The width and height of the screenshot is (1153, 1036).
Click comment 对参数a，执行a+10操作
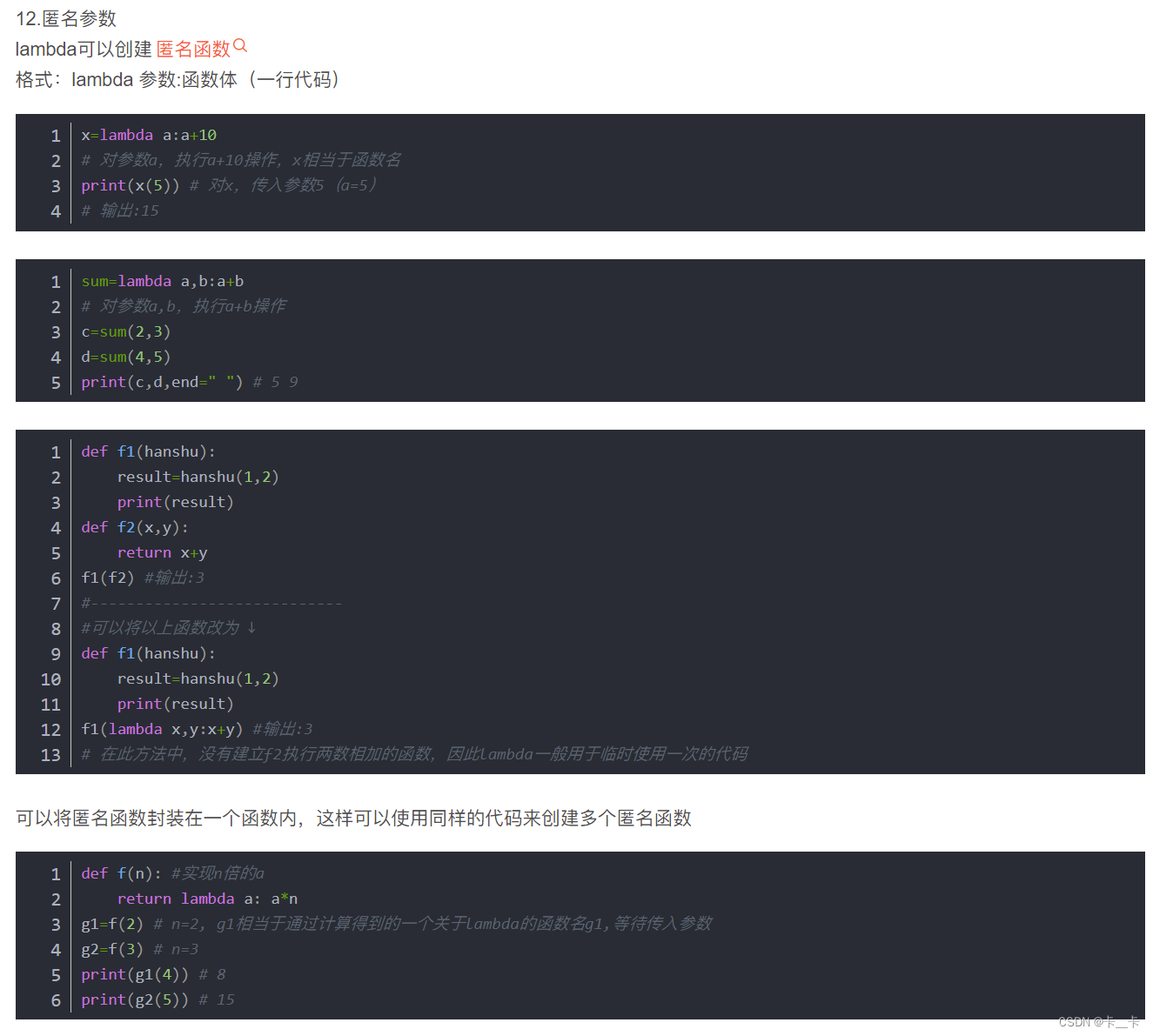coord(241,160)
